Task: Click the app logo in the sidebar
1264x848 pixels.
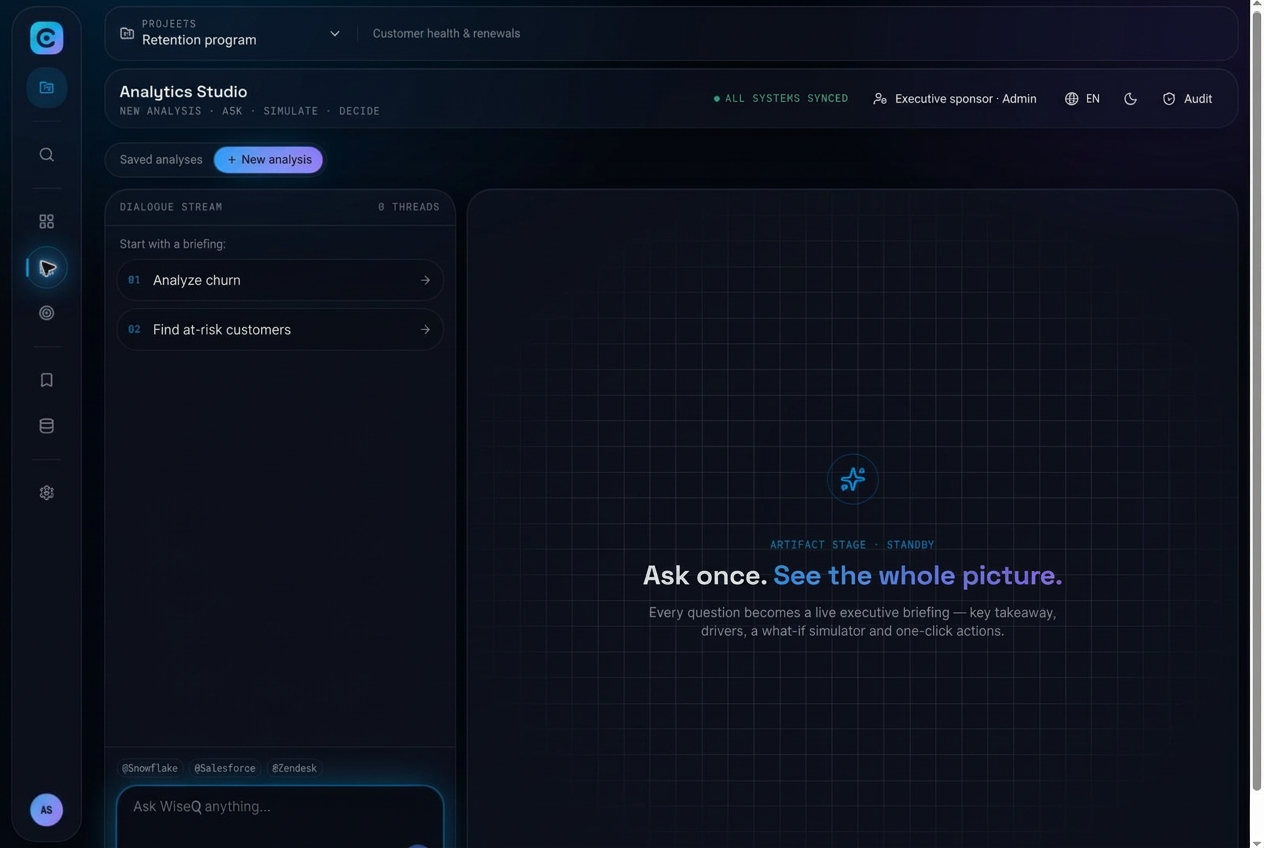Action: click(x=46, y=38)
